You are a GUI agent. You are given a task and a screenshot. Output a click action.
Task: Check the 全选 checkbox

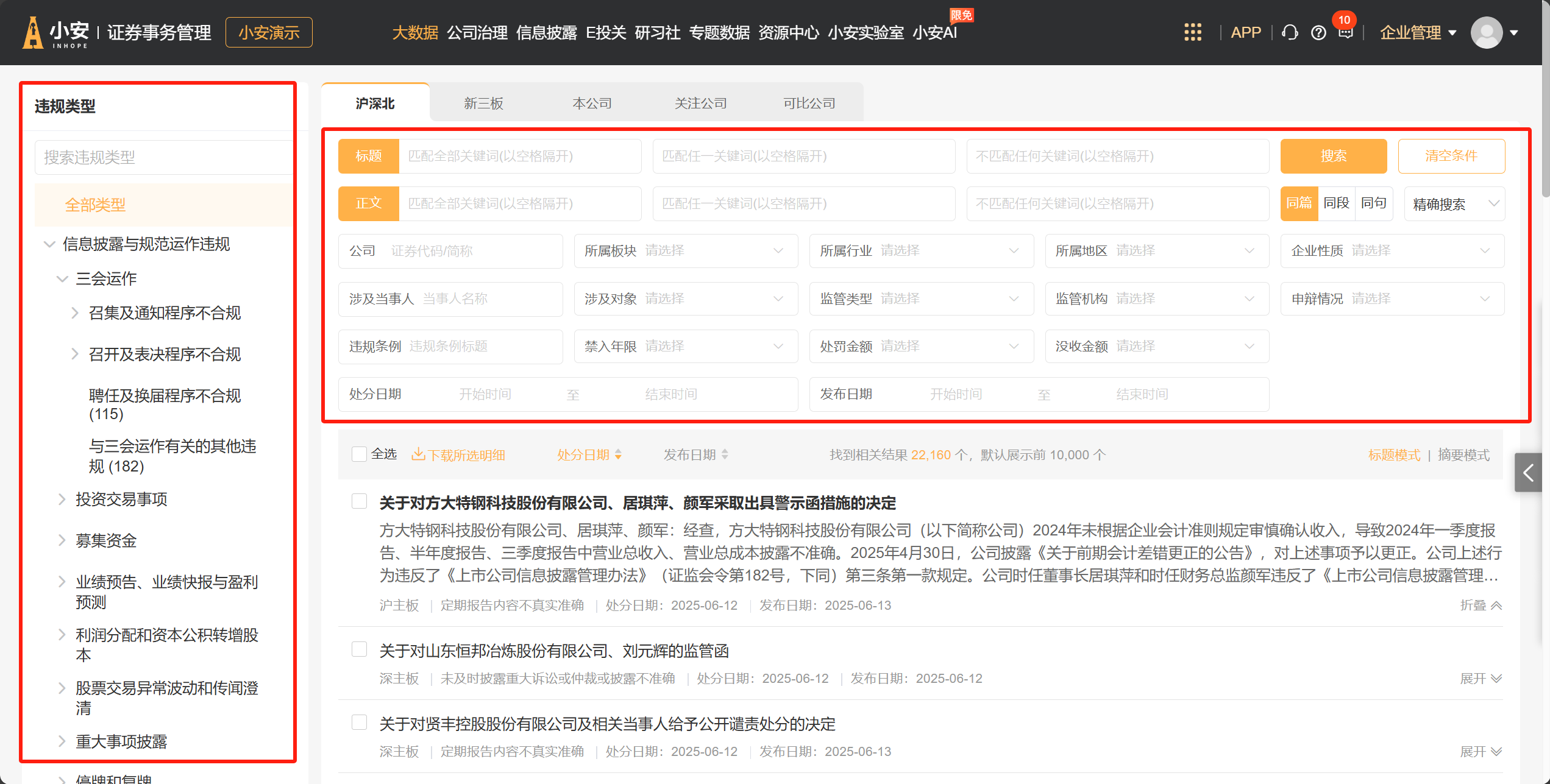pos(359,454)
